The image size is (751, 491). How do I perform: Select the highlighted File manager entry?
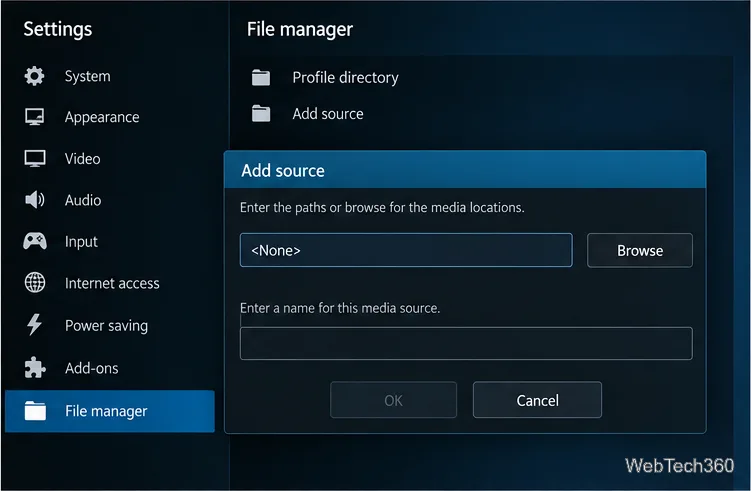(x=110, y=411)
